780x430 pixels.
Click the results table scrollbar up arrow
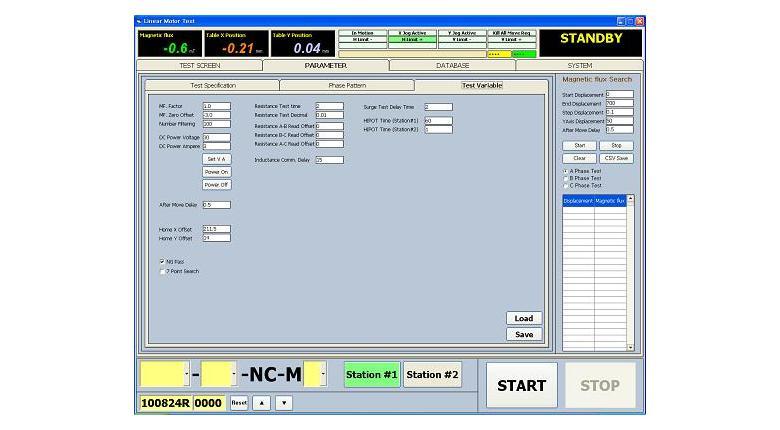click(630, 199)
